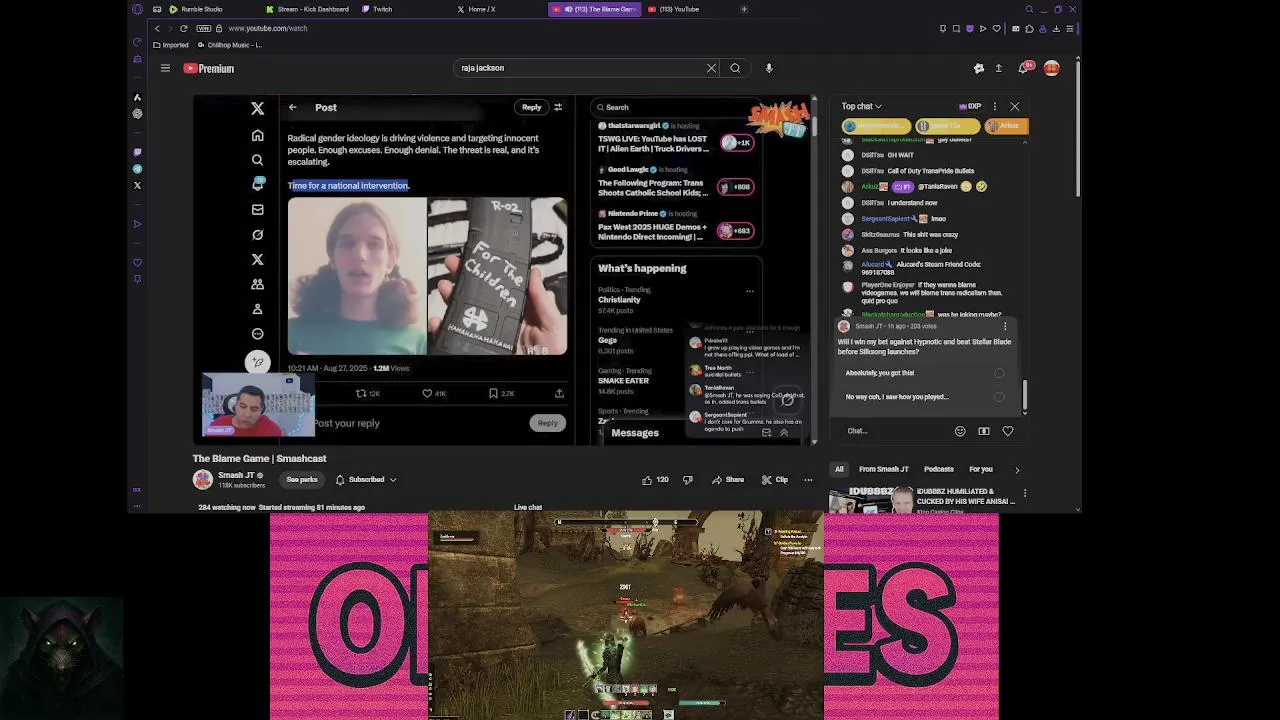Select the 'All' filter chip
Image resolution: width=1280 pixels, height=720 pixels.
(839, 469)
